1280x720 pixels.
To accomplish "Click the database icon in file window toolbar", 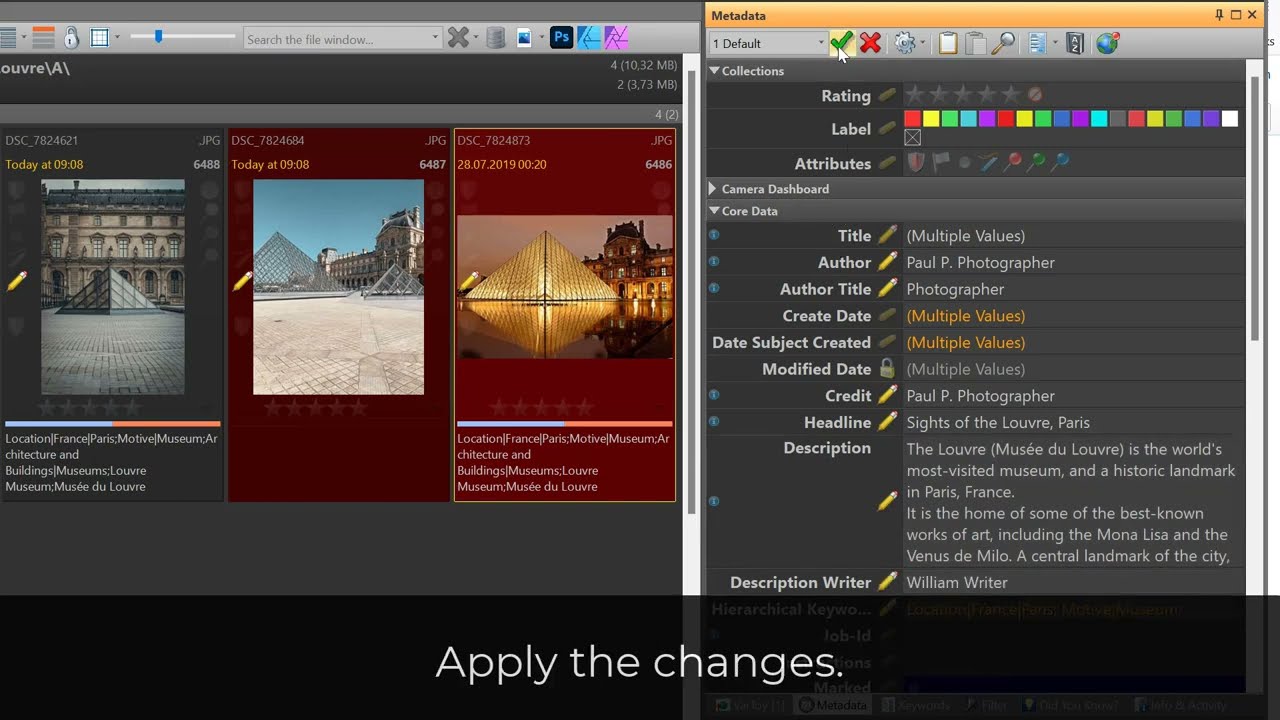I will tap(495, 38).
